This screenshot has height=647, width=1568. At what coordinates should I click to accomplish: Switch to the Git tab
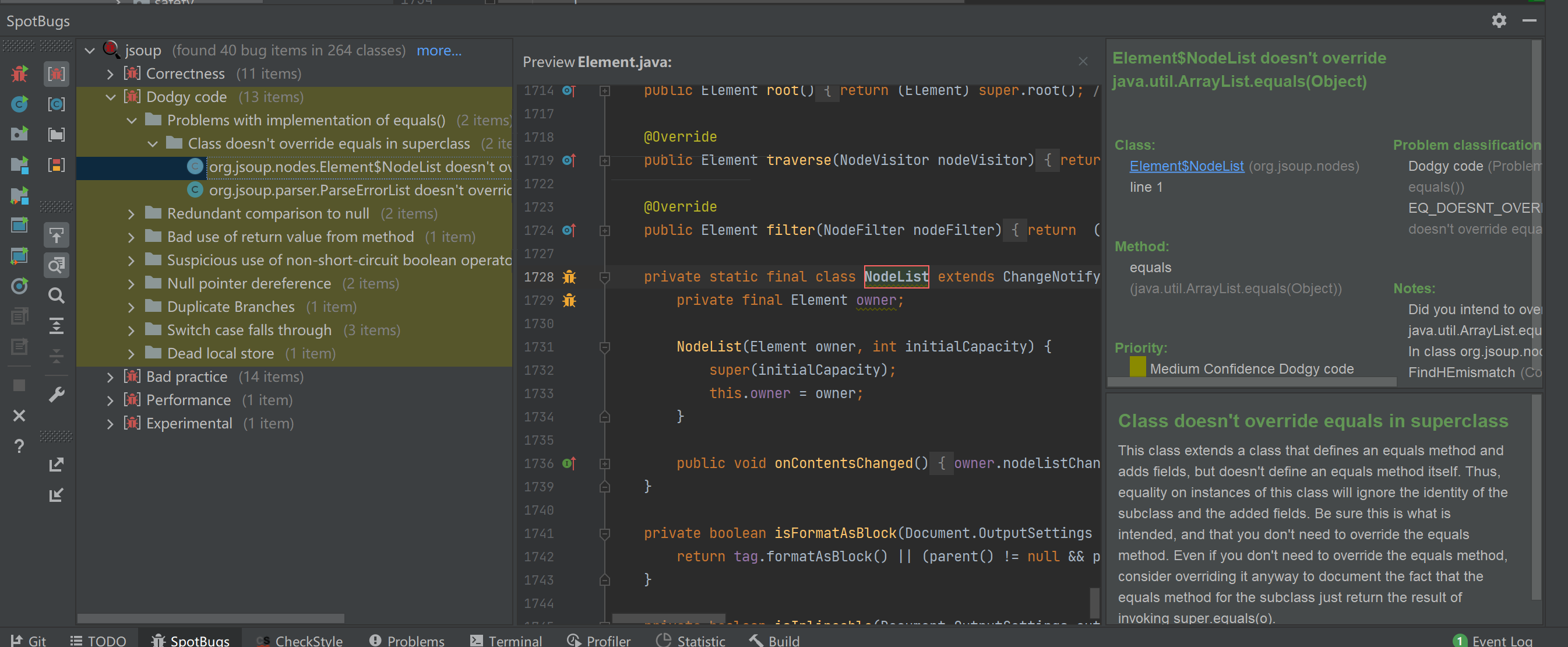pos(28,641)
